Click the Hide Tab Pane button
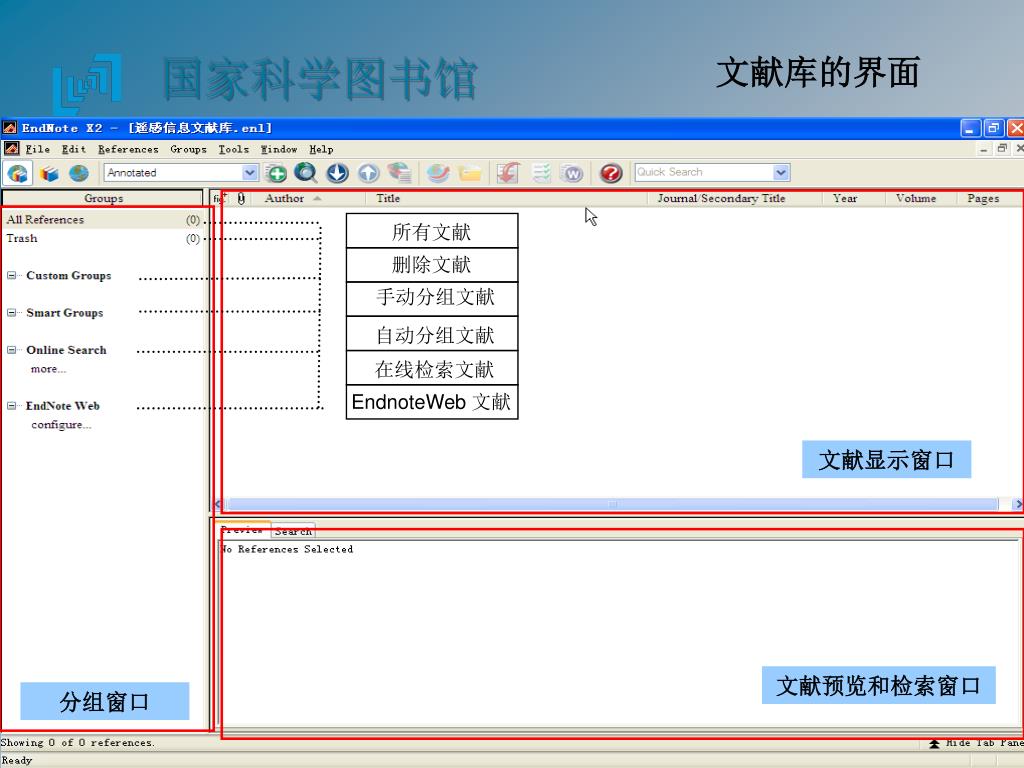 click(x=976, y=743)
